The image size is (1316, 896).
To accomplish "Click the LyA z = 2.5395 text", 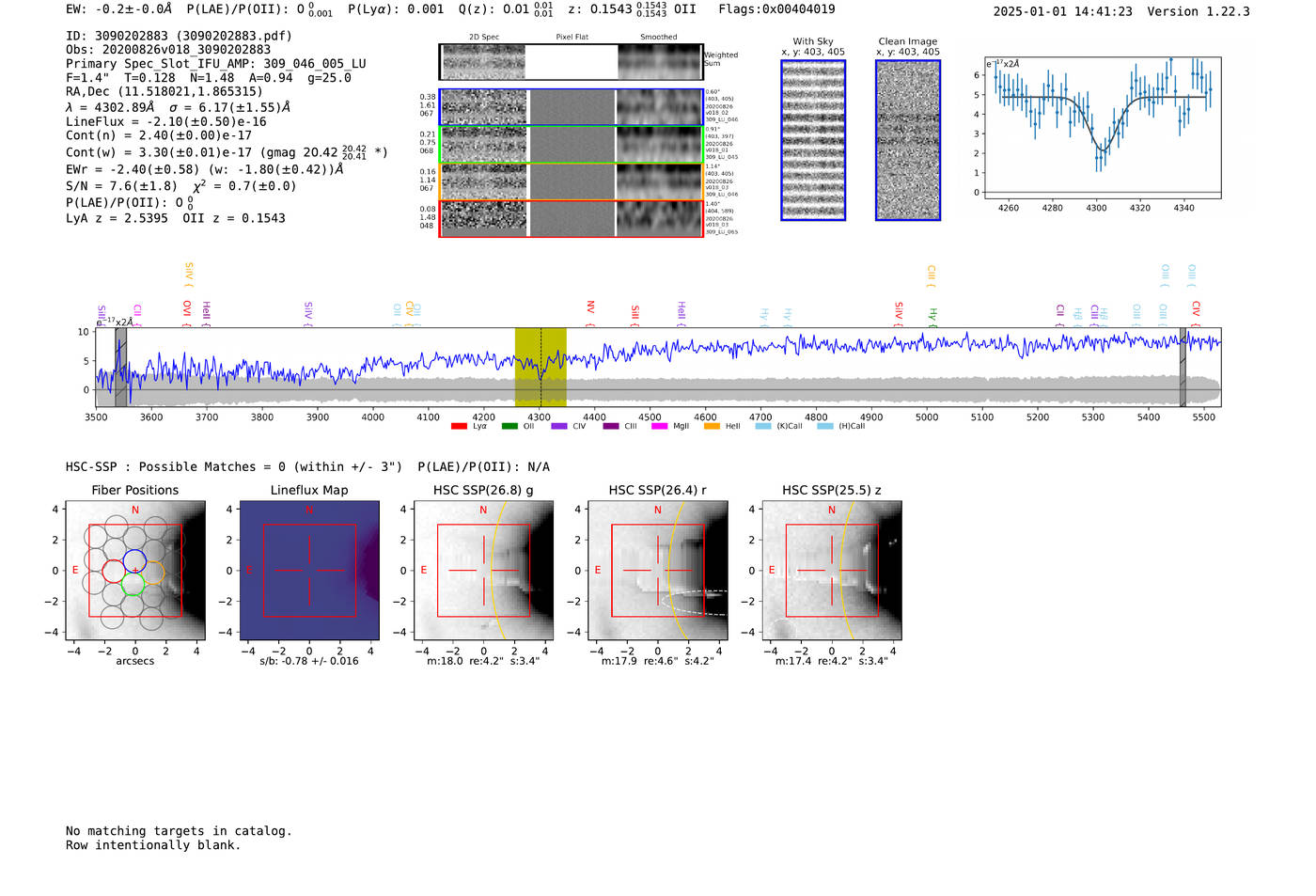I will point(117,218).
